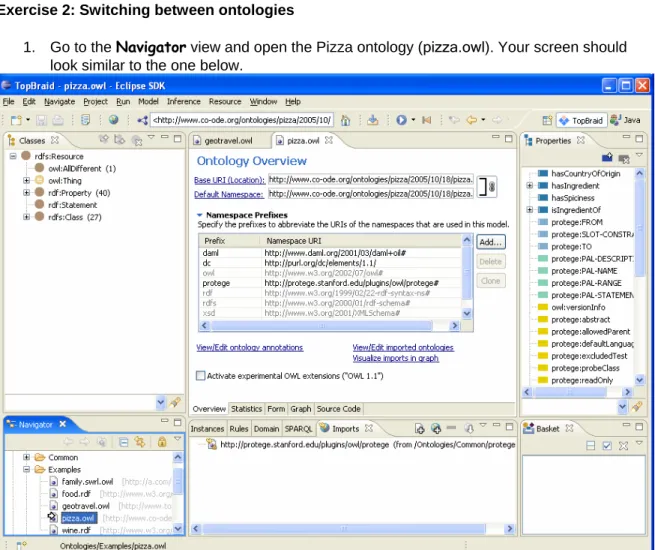The image size is (655, 550).
Task: Click the document list icon in main toolbar
Action: [x=85, y=120]
